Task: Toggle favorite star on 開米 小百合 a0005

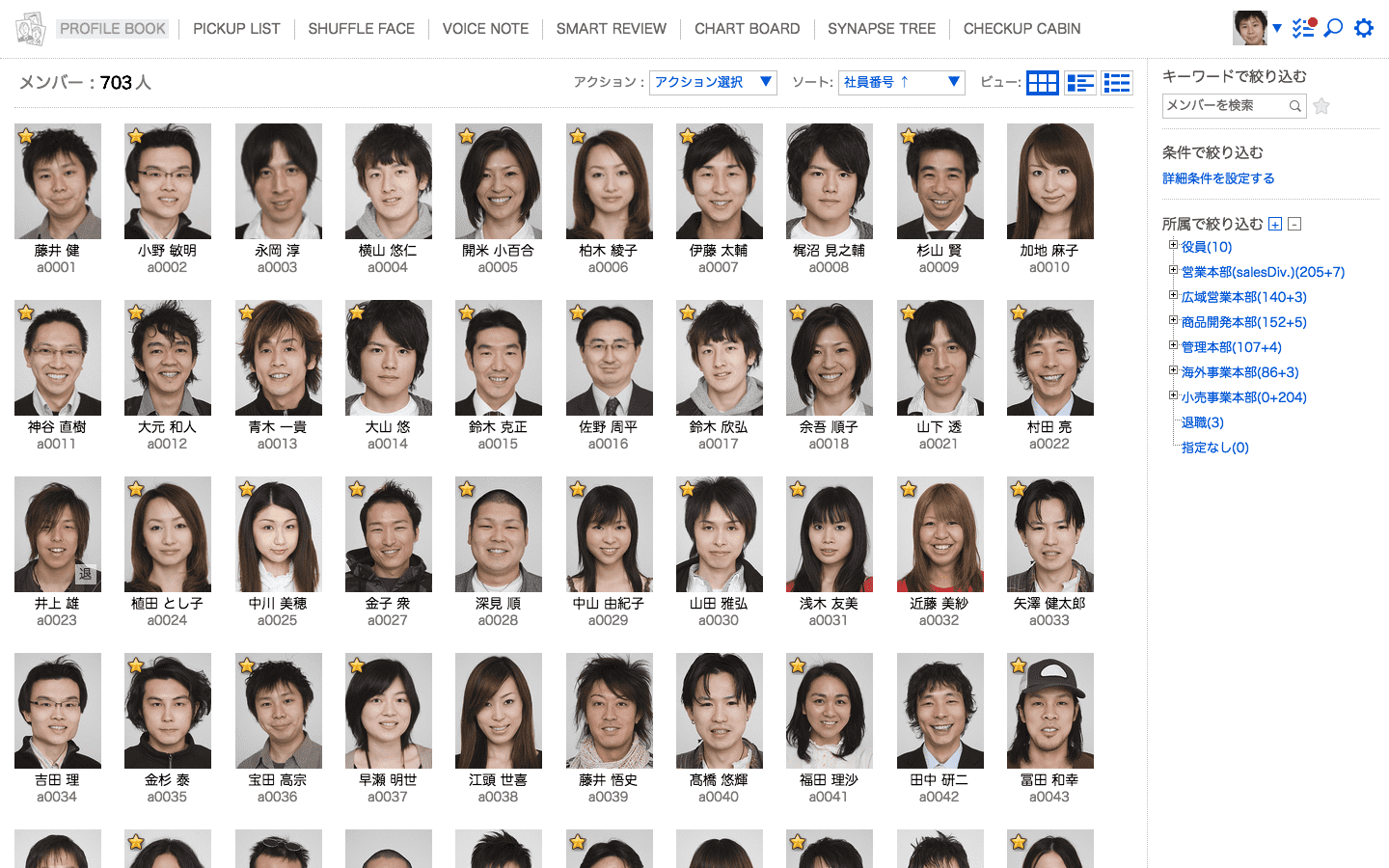Action: 467,136
